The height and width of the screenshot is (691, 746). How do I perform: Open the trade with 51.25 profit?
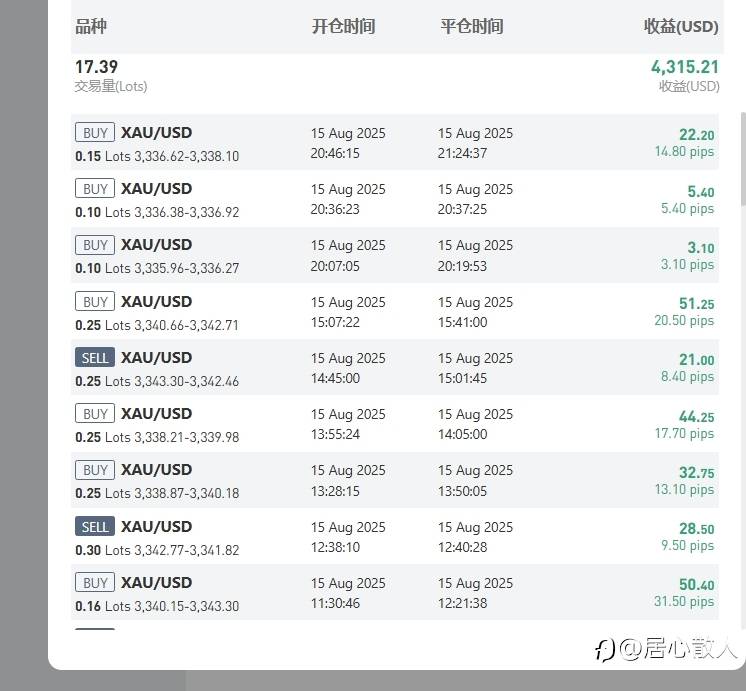coord(394,312)
